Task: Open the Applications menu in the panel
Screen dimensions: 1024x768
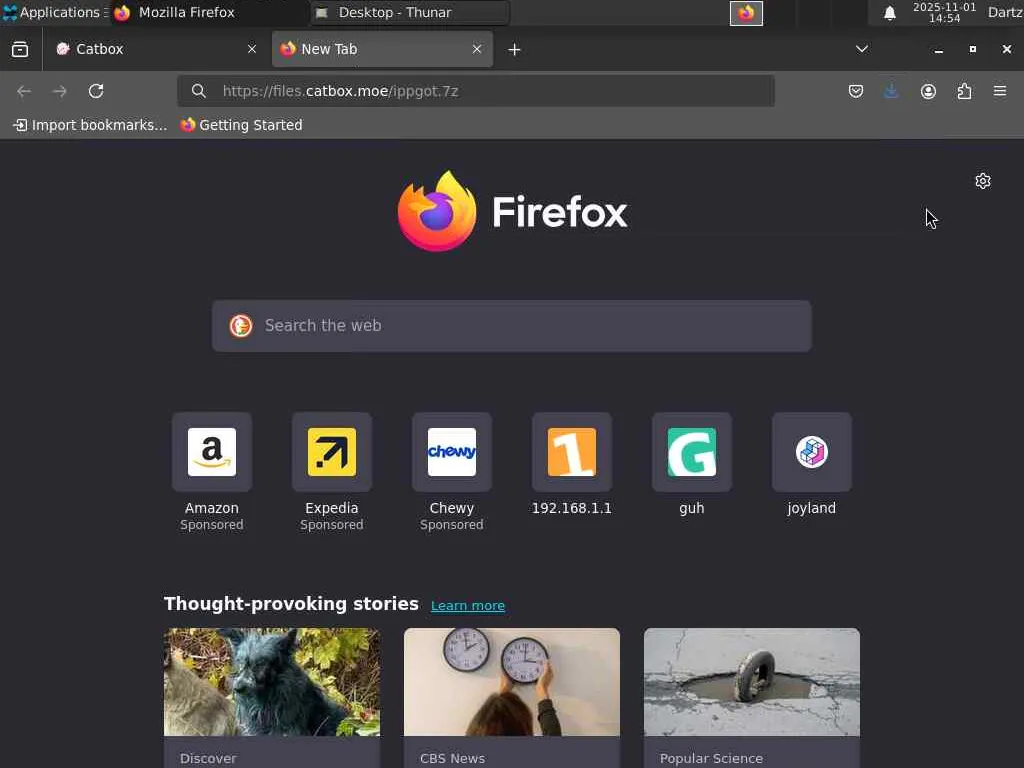Action: click(55, 12)
